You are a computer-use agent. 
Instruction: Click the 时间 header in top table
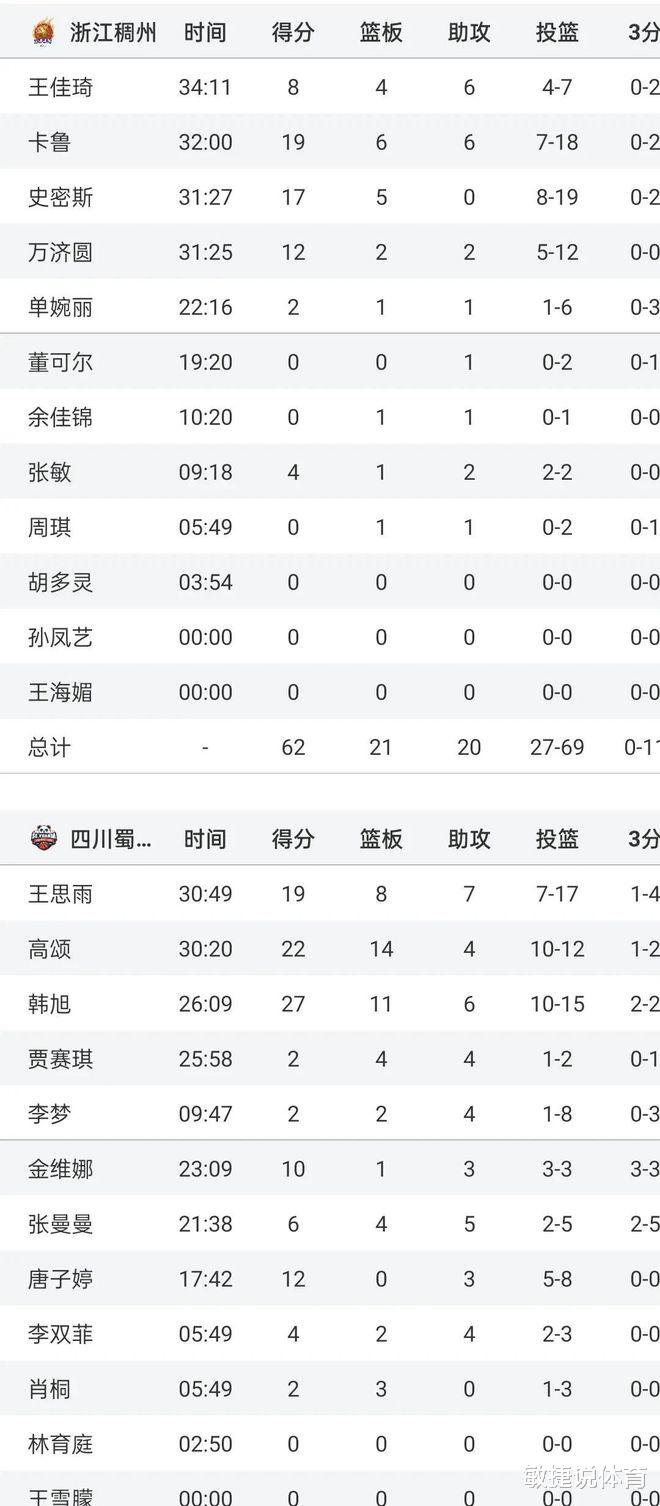click(205, 32)
